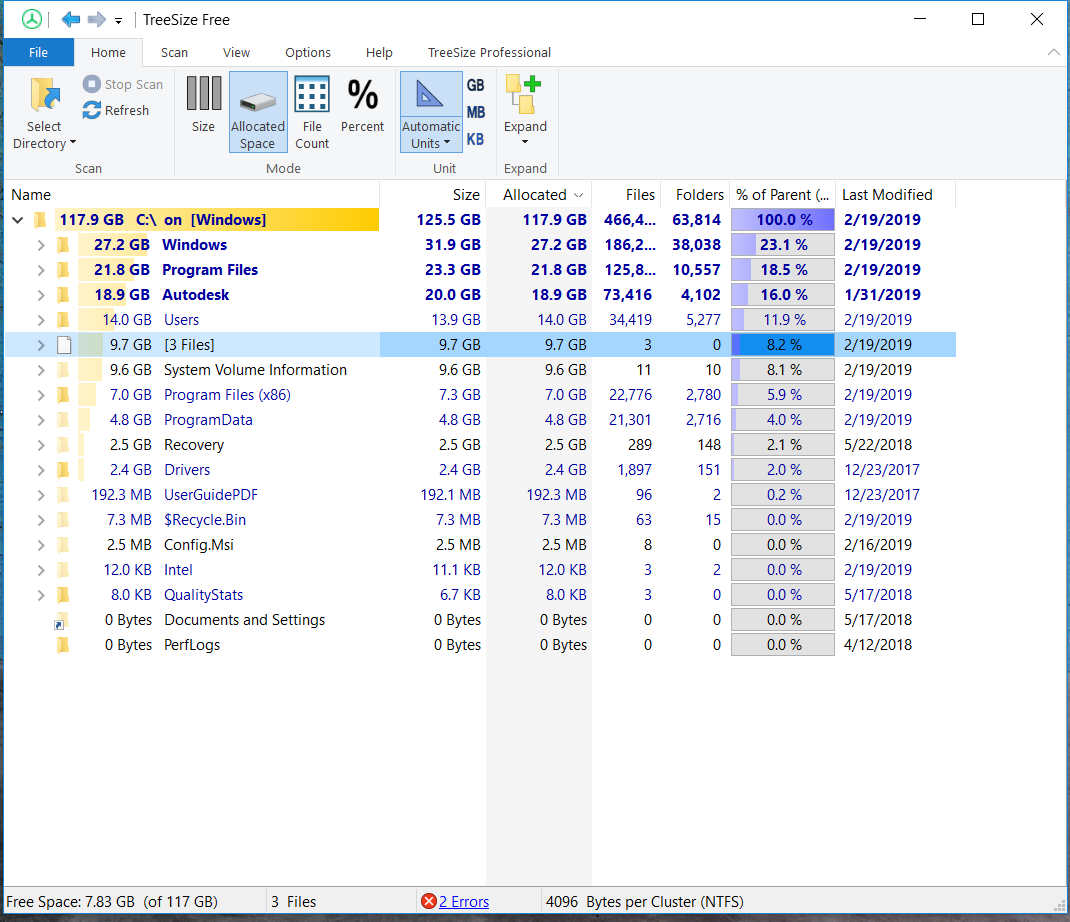Sort by Last Modified column header
The height and width of the screenshot is (922, 1070).
pos(895,195)
